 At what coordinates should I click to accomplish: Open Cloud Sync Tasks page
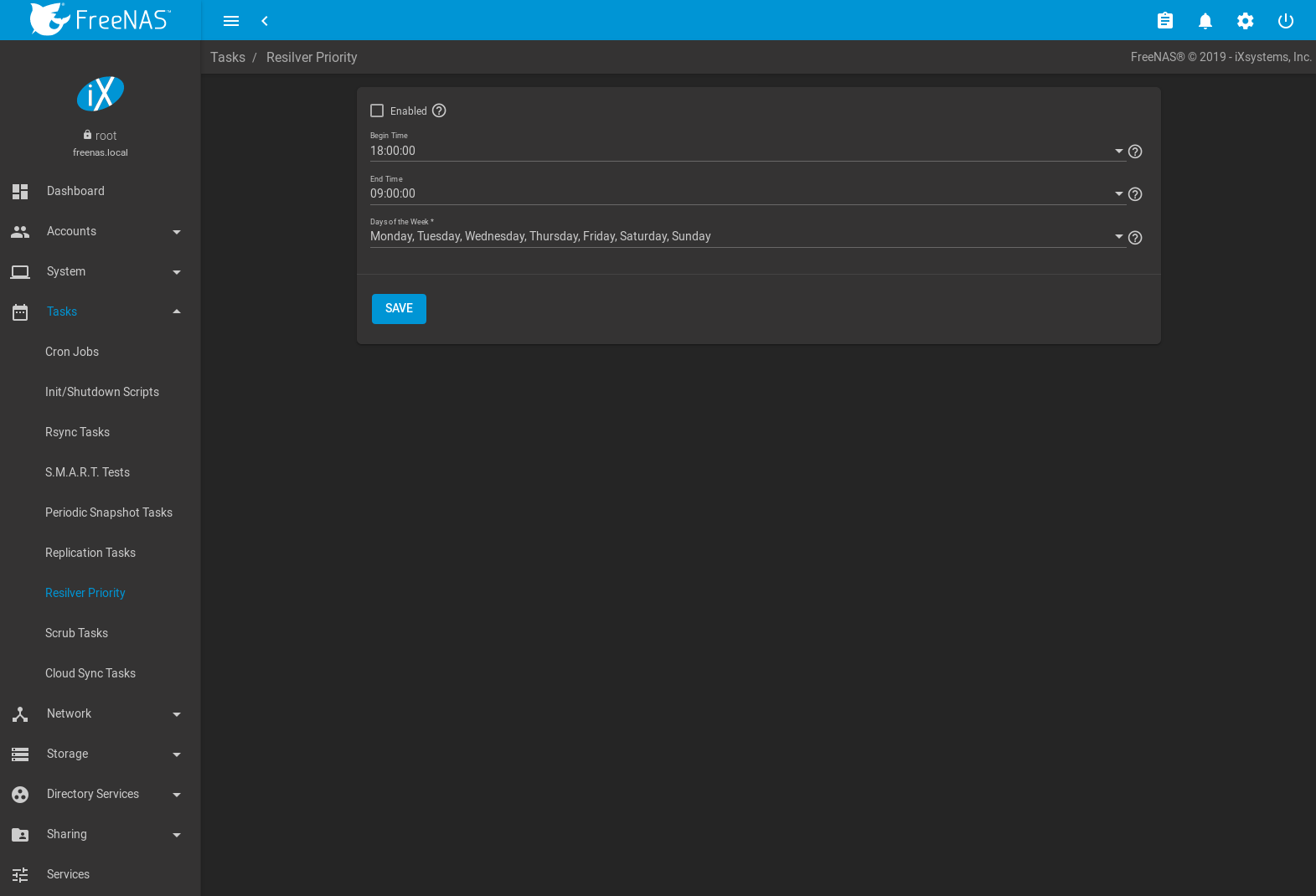click(90, 673)
